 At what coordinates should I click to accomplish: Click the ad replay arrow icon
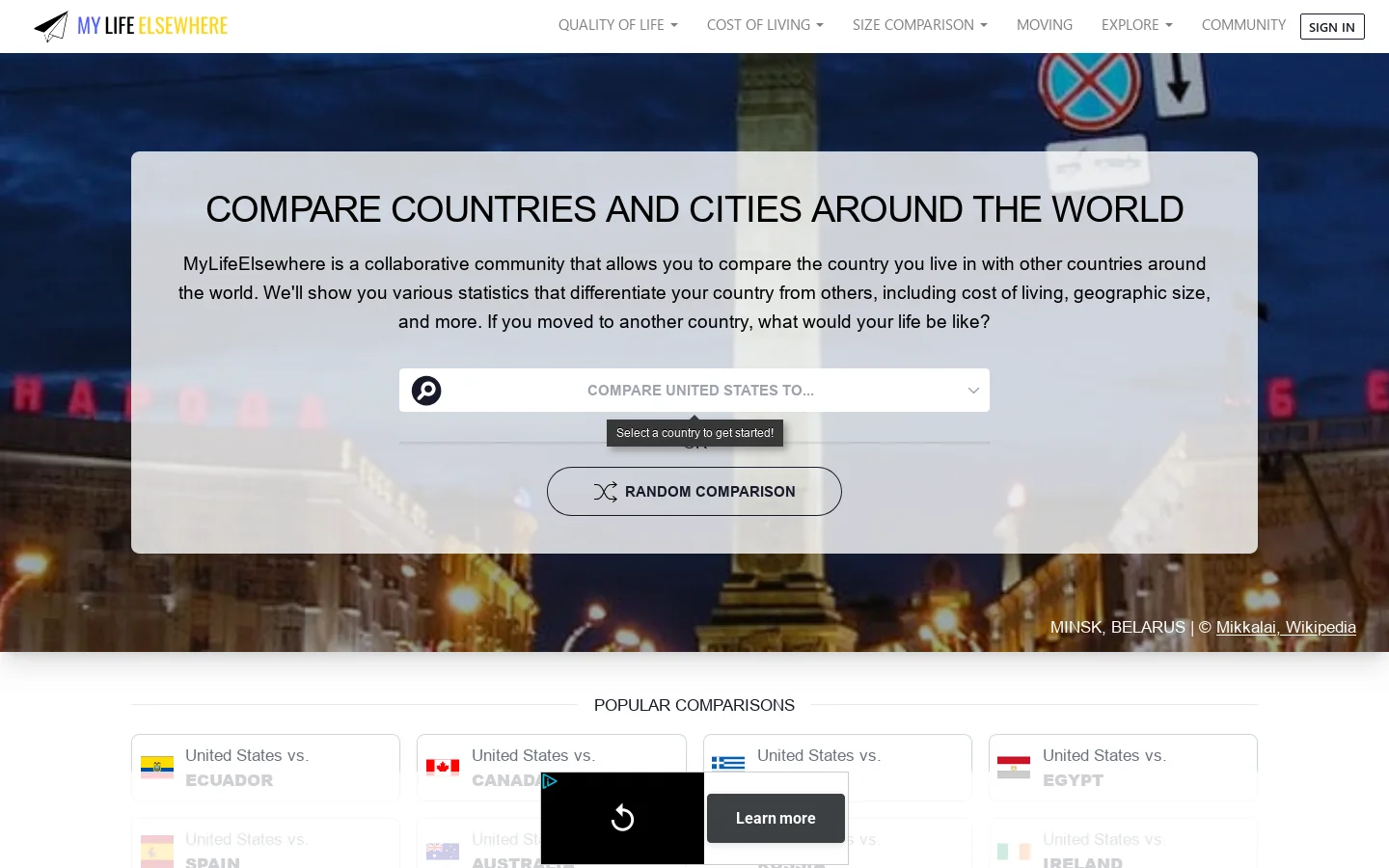pos(623,818)
